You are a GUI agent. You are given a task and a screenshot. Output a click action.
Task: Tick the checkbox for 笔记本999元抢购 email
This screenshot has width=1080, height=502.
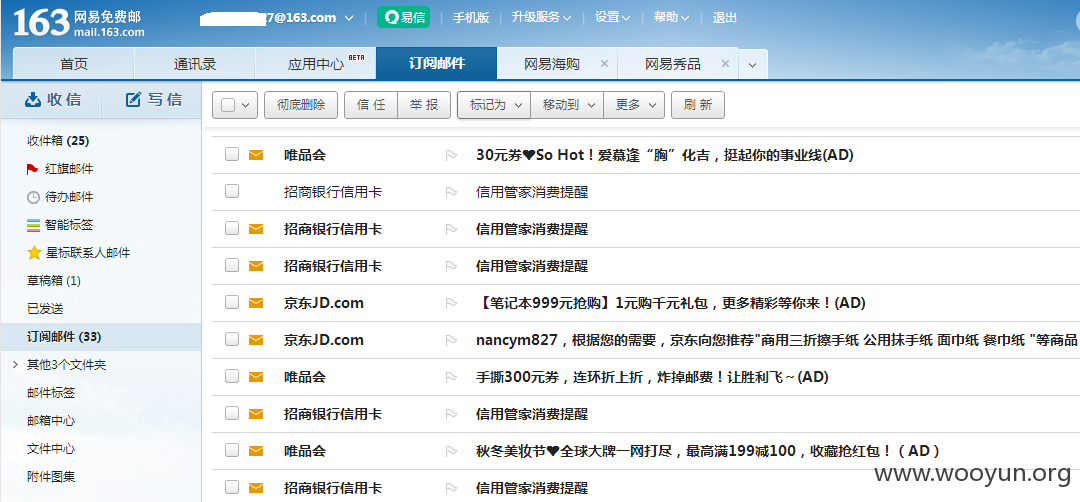pyautogui.click(x=232, y=302)
